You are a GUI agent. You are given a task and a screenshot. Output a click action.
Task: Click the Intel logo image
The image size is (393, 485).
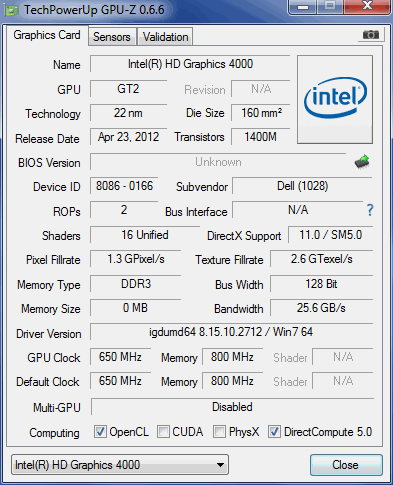point(335,99)
